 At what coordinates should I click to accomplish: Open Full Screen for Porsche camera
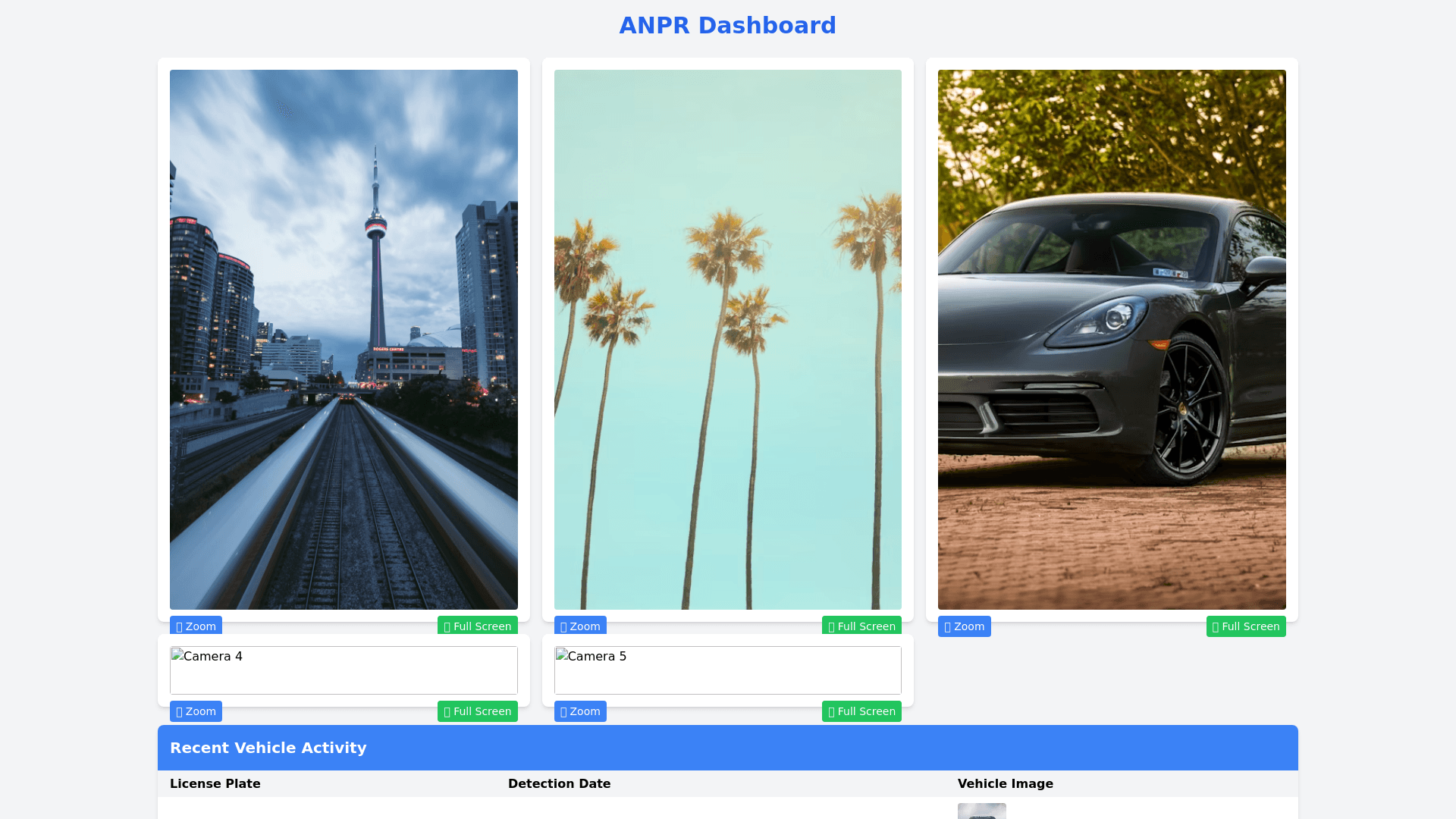(x=1246, y=626)
